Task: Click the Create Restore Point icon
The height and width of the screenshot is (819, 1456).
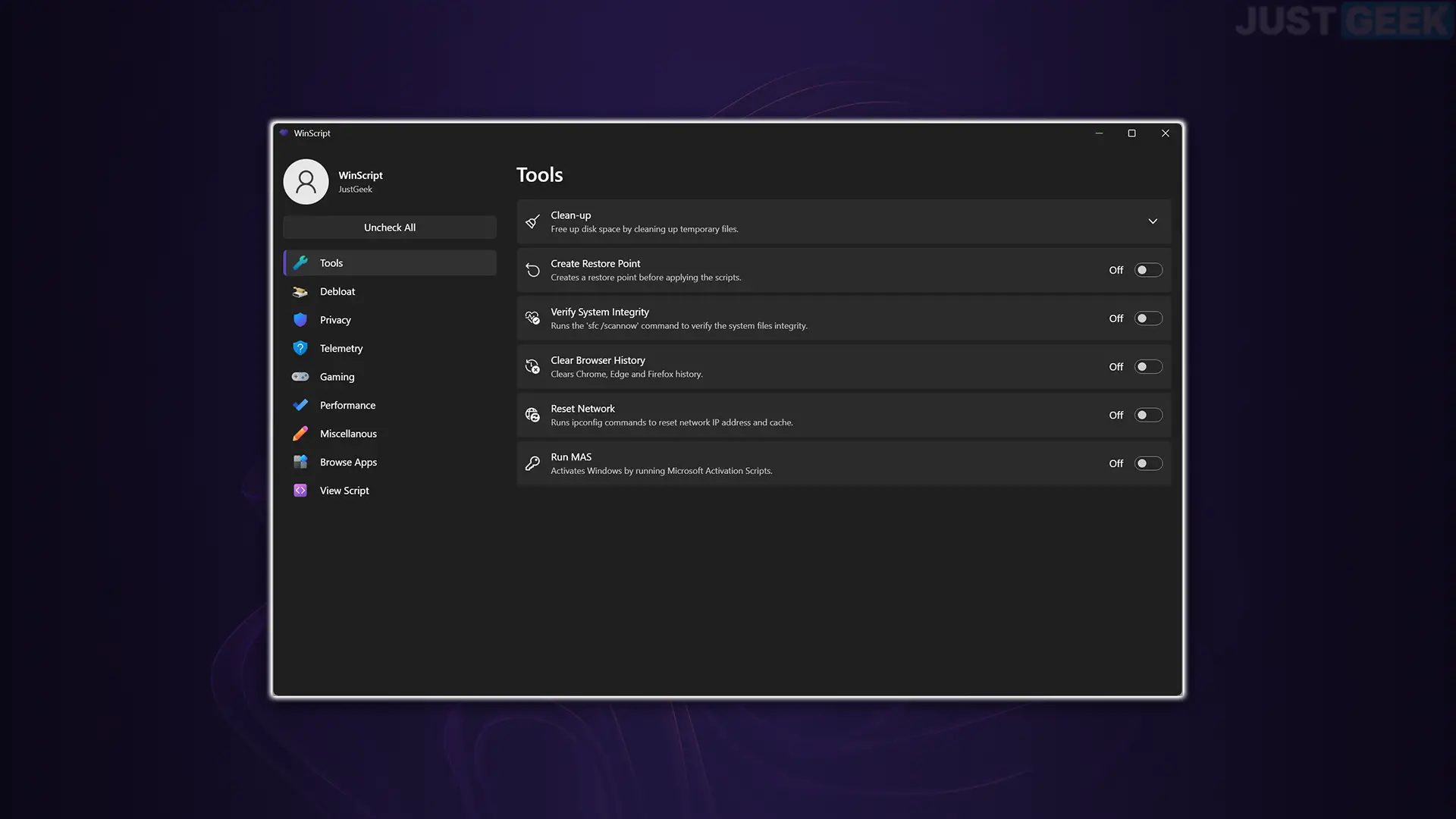Action: click(533, 270)
